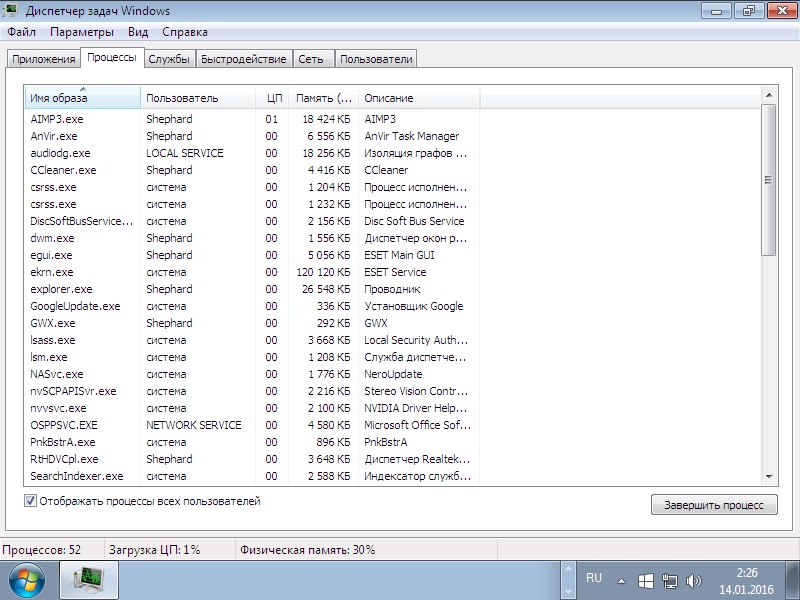This screenshot has height=600, width=800.
Task: Click description ESET Main GUI
Action: [399, 255]
